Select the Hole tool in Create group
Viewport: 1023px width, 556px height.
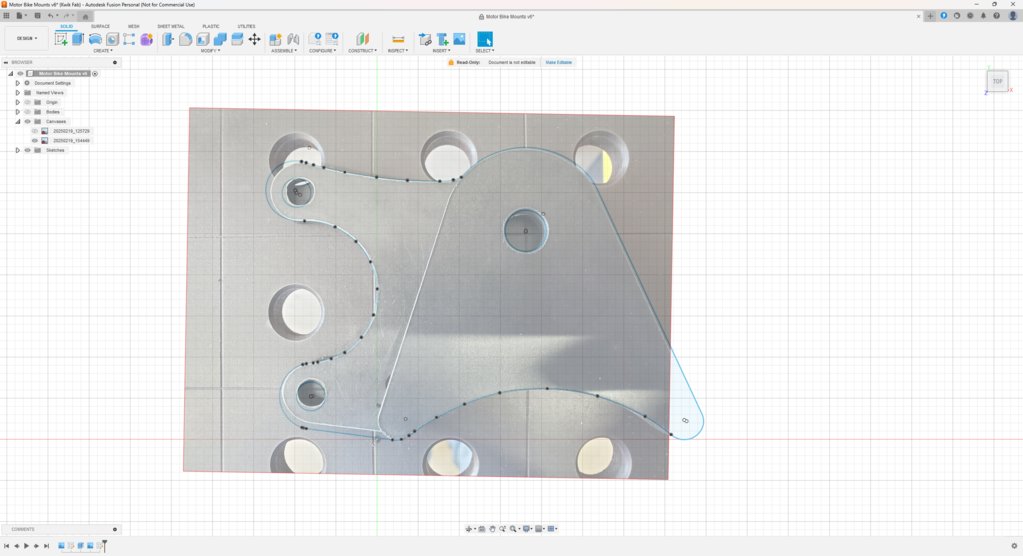(x=112, y=39)
